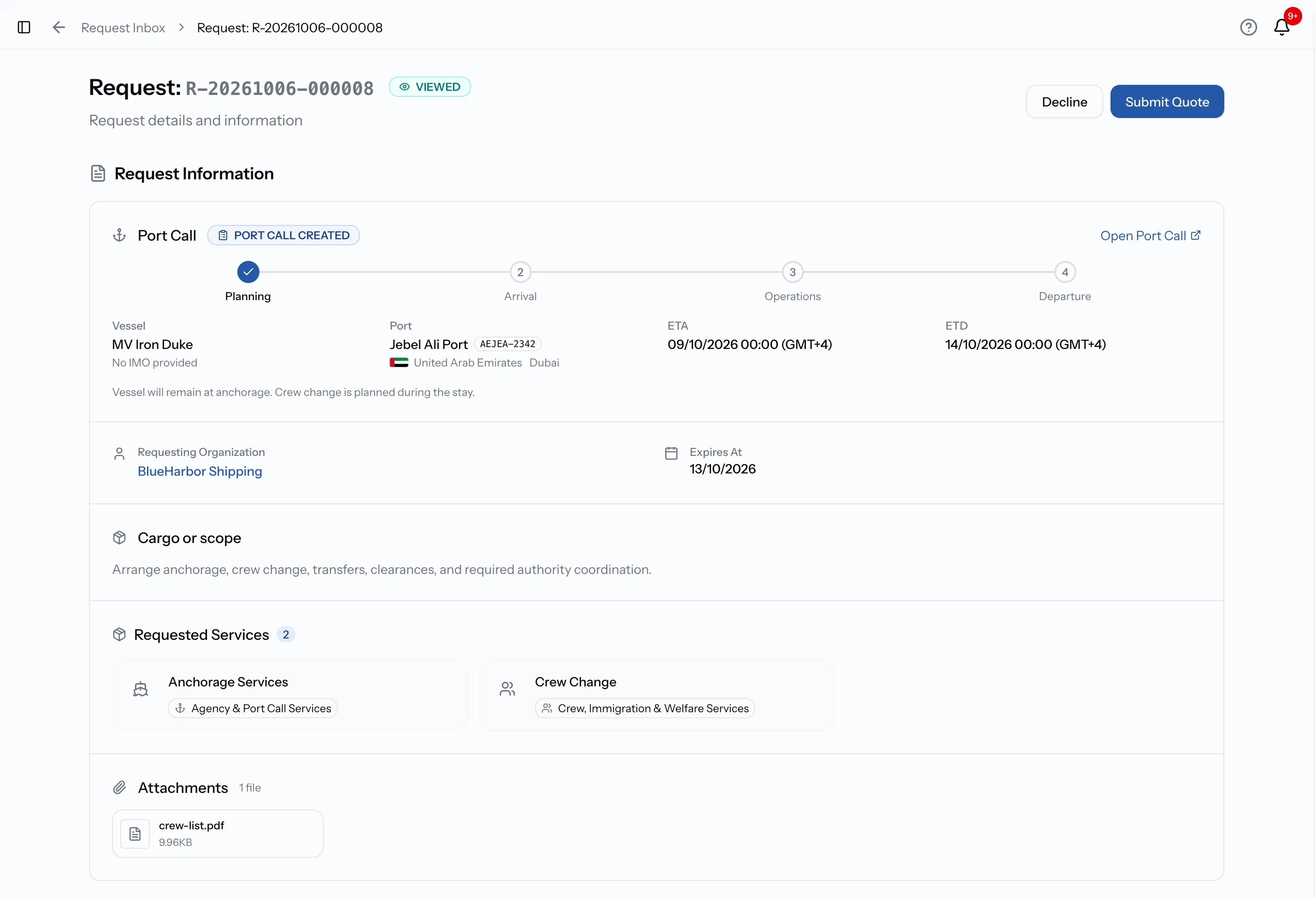The width and height of the screenshot is (1316, 898).
Task: Click the Crew, Immigration & Welfare Services tag
Action: coord(645,708)
